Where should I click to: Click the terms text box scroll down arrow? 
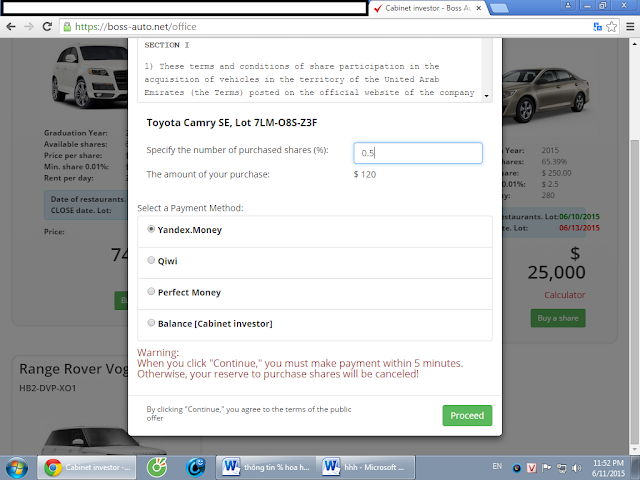pos(487,96)
